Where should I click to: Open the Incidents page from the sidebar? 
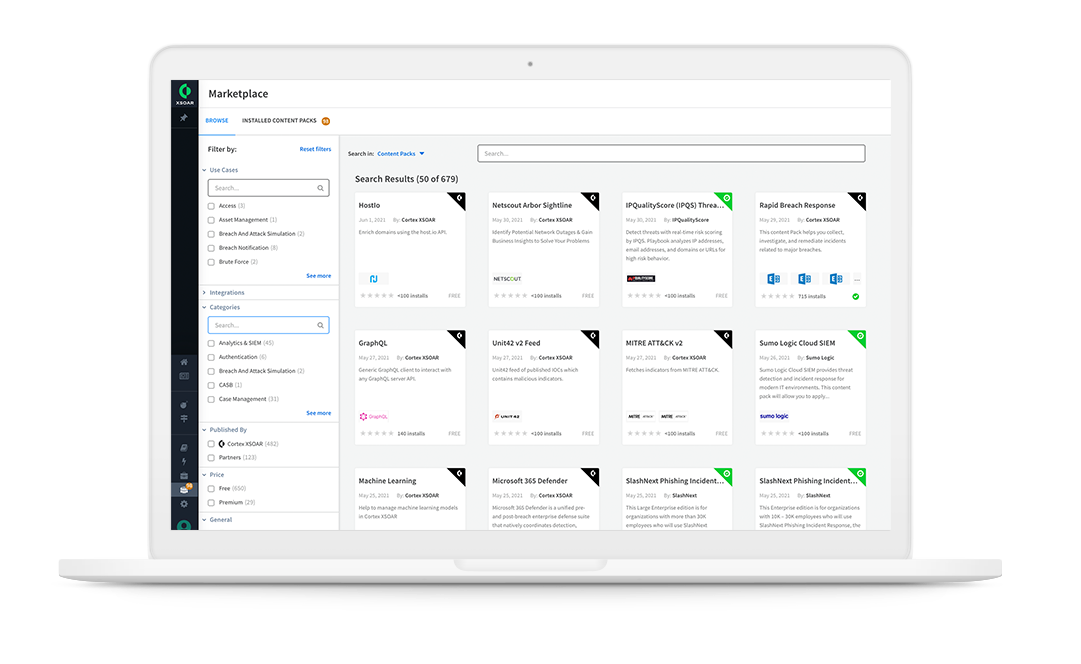pyautogui.click(x=185, y=377)
